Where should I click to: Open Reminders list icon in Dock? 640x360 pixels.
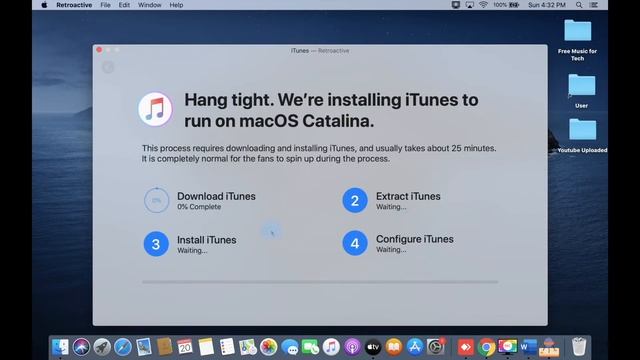point(227,347)
